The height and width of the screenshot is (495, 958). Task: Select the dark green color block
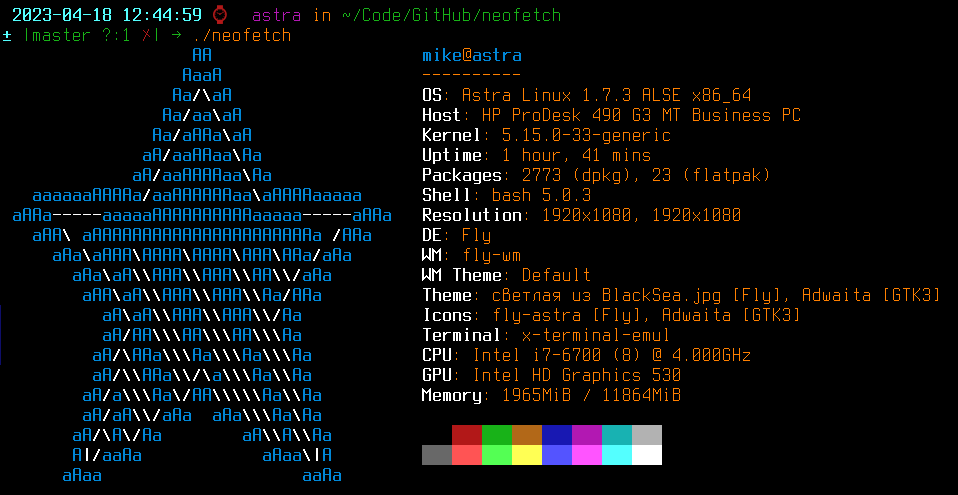coord(497,435)
